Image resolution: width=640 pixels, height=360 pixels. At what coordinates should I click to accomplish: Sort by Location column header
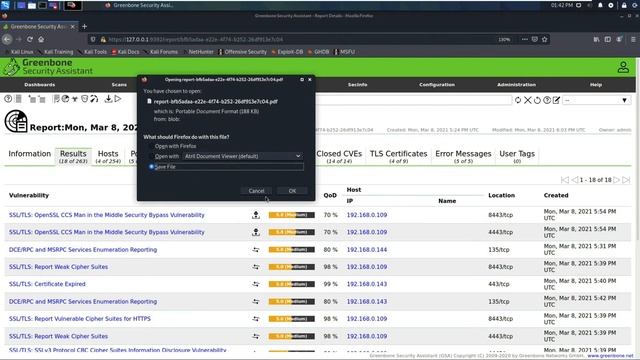coord(501,196)
